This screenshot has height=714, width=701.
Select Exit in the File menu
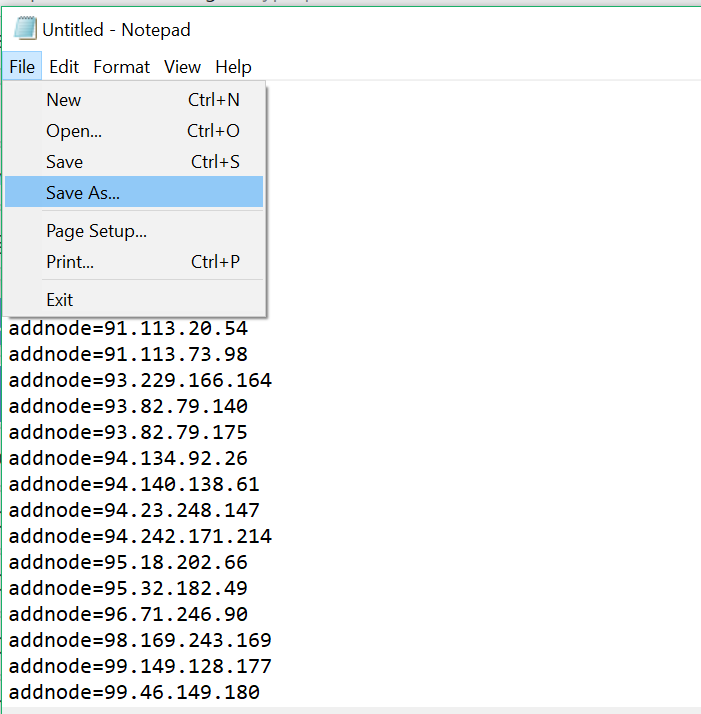click(x=134, y=300)
